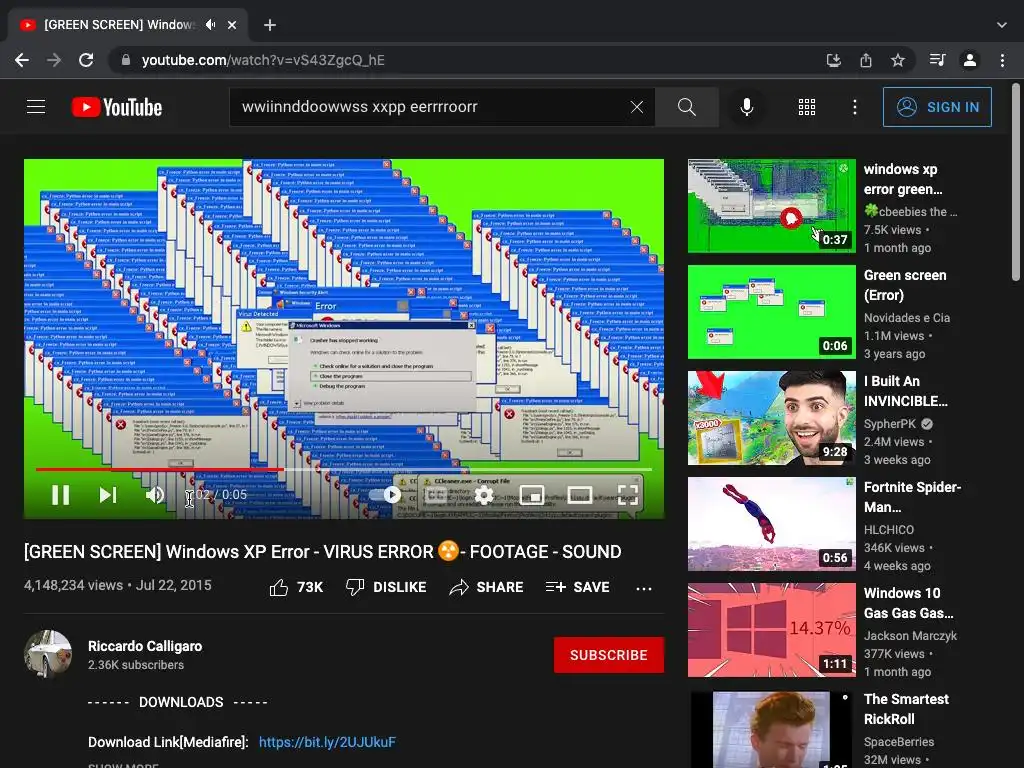This screenshot has height=768, width=1024.
Task: Switch to theater mode
Action: 580,495
